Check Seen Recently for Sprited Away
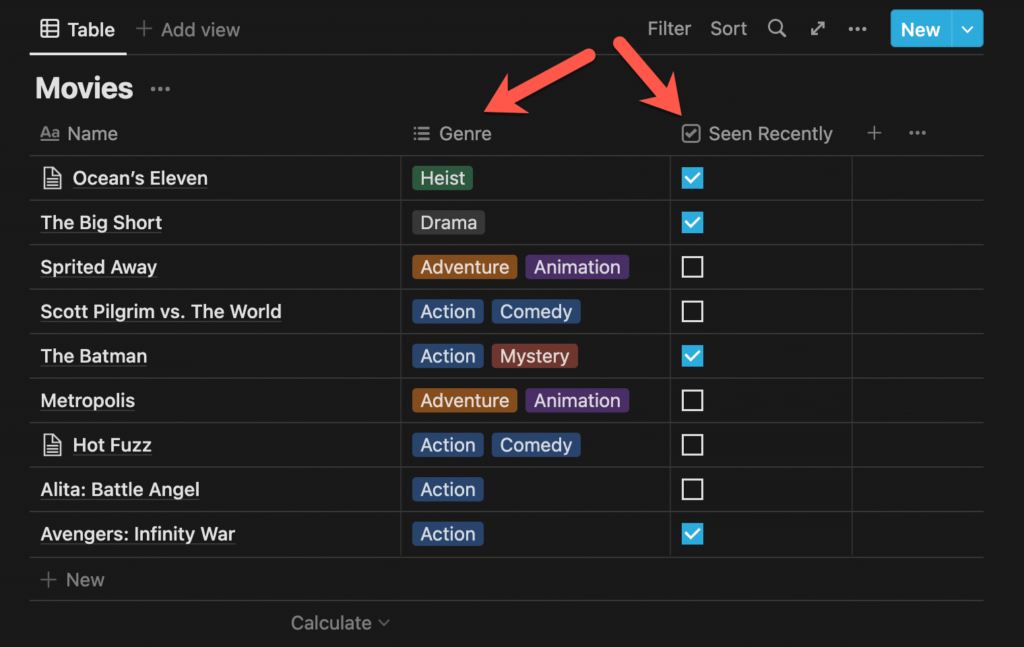 692,267
